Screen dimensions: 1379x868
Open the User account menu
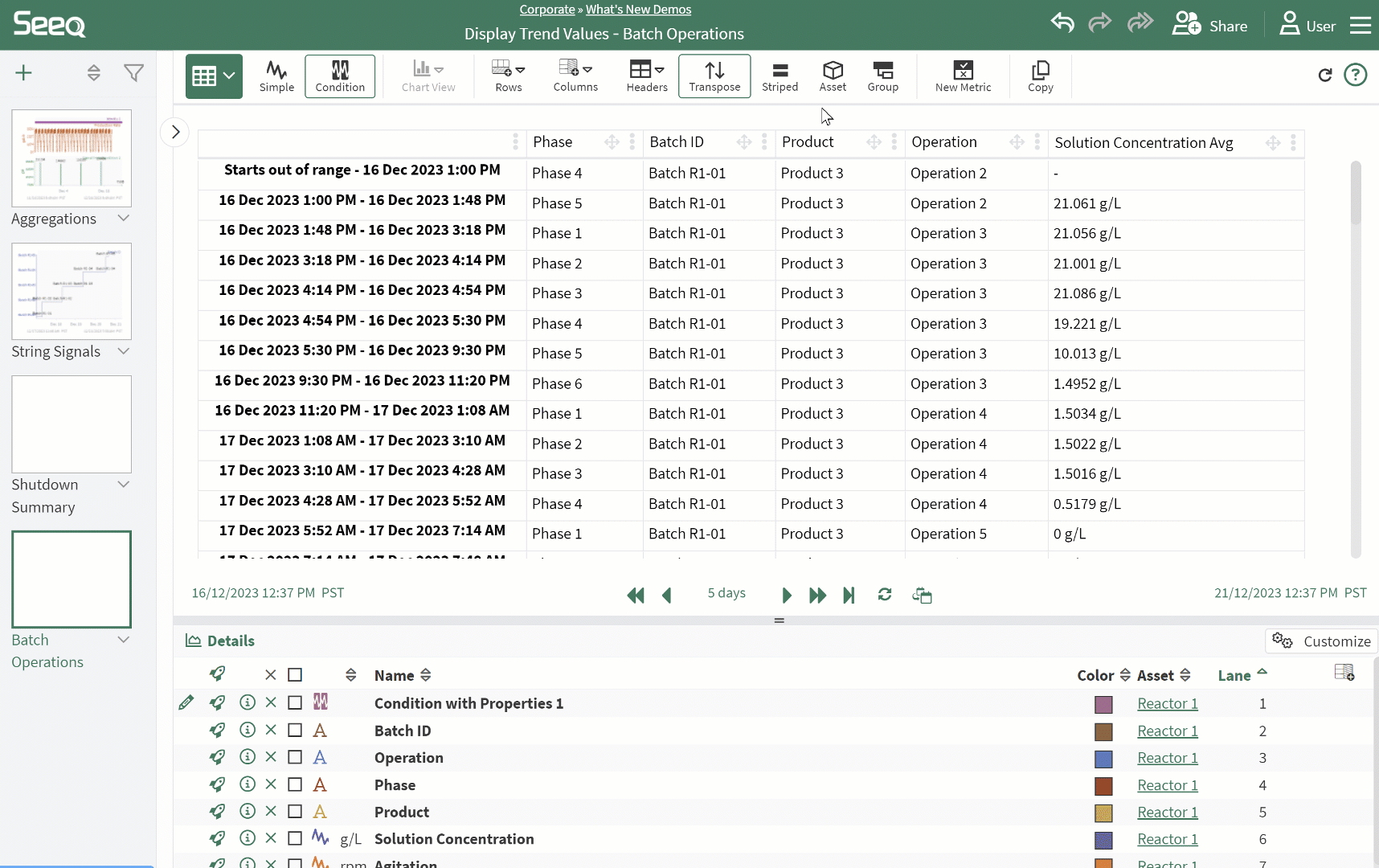coord(1307,26)
